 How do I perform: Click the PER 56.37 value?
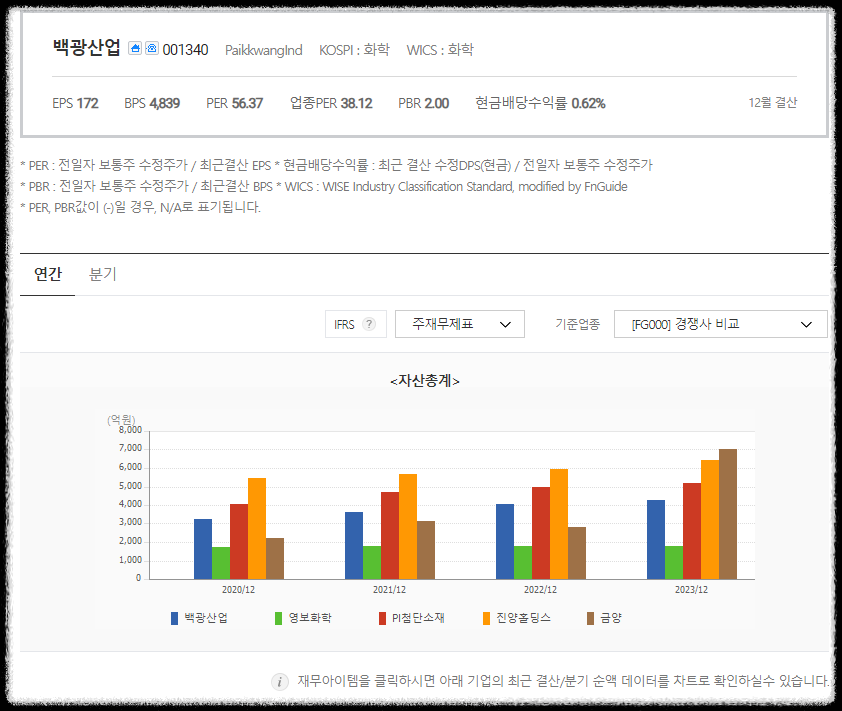click(235, 103)
